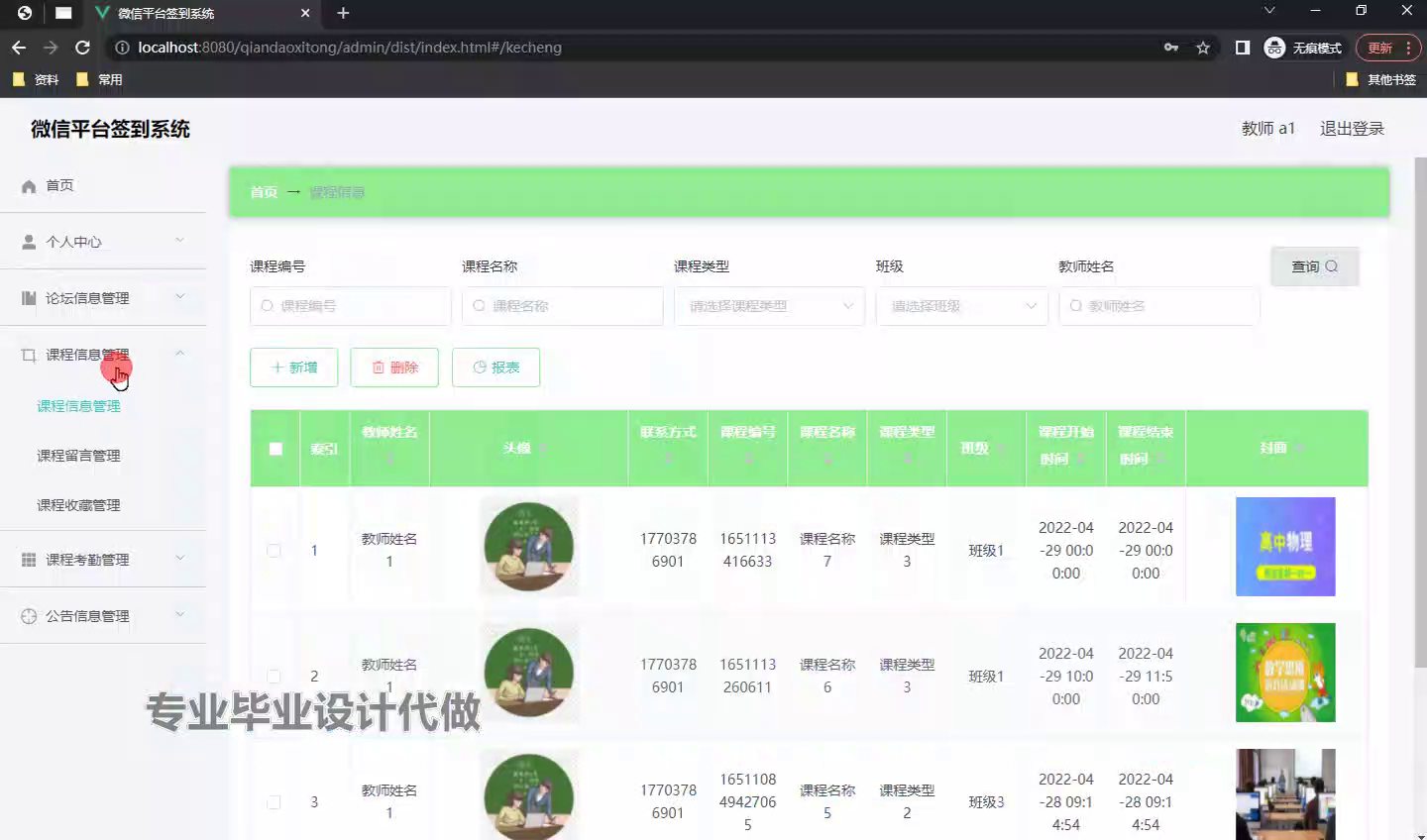This screenshot has width=1427, height=840.
Task: Open 请选择课程类型 dropdown
Action: [769, 306]
